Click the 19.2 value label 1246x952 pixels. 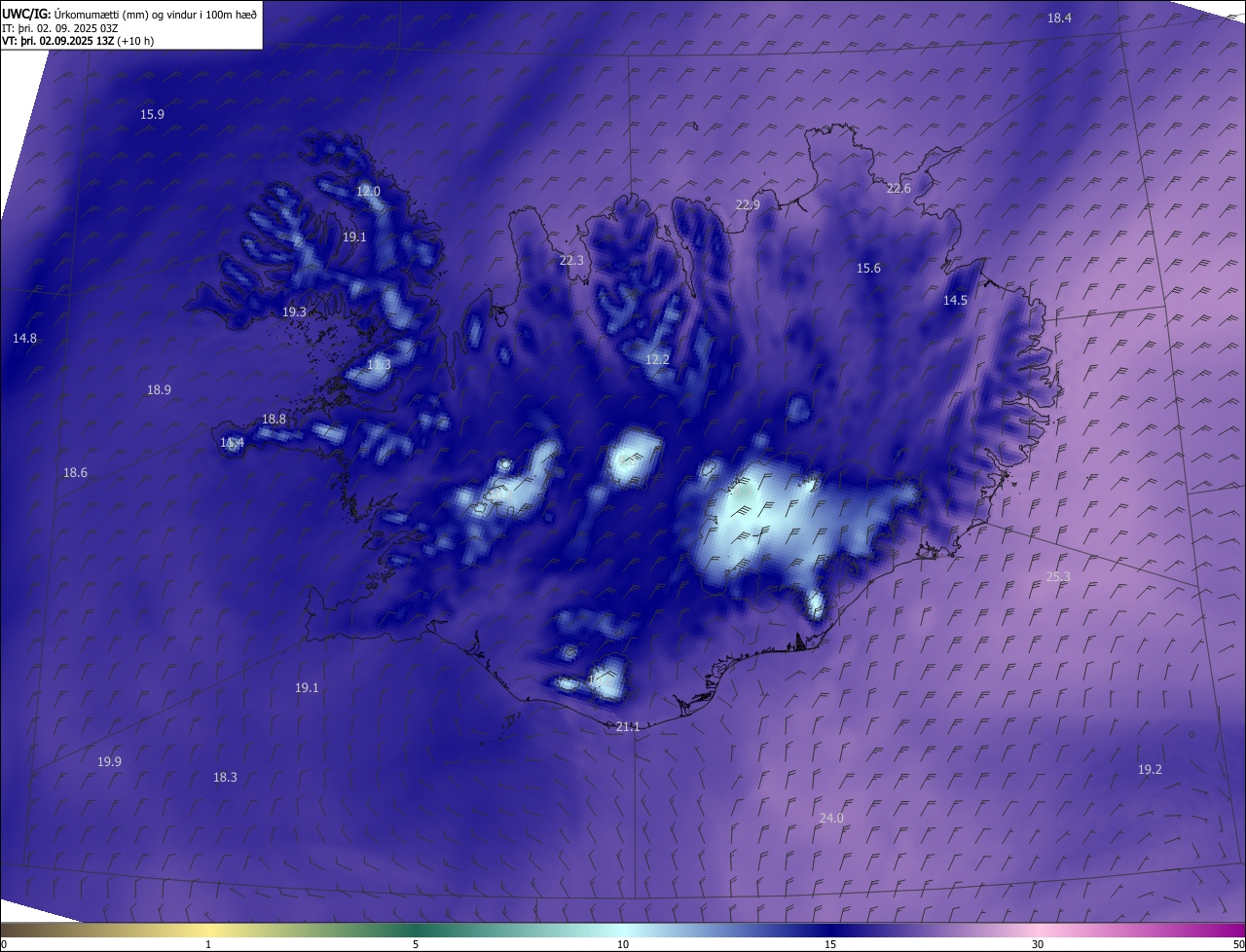coord(1150,769)
